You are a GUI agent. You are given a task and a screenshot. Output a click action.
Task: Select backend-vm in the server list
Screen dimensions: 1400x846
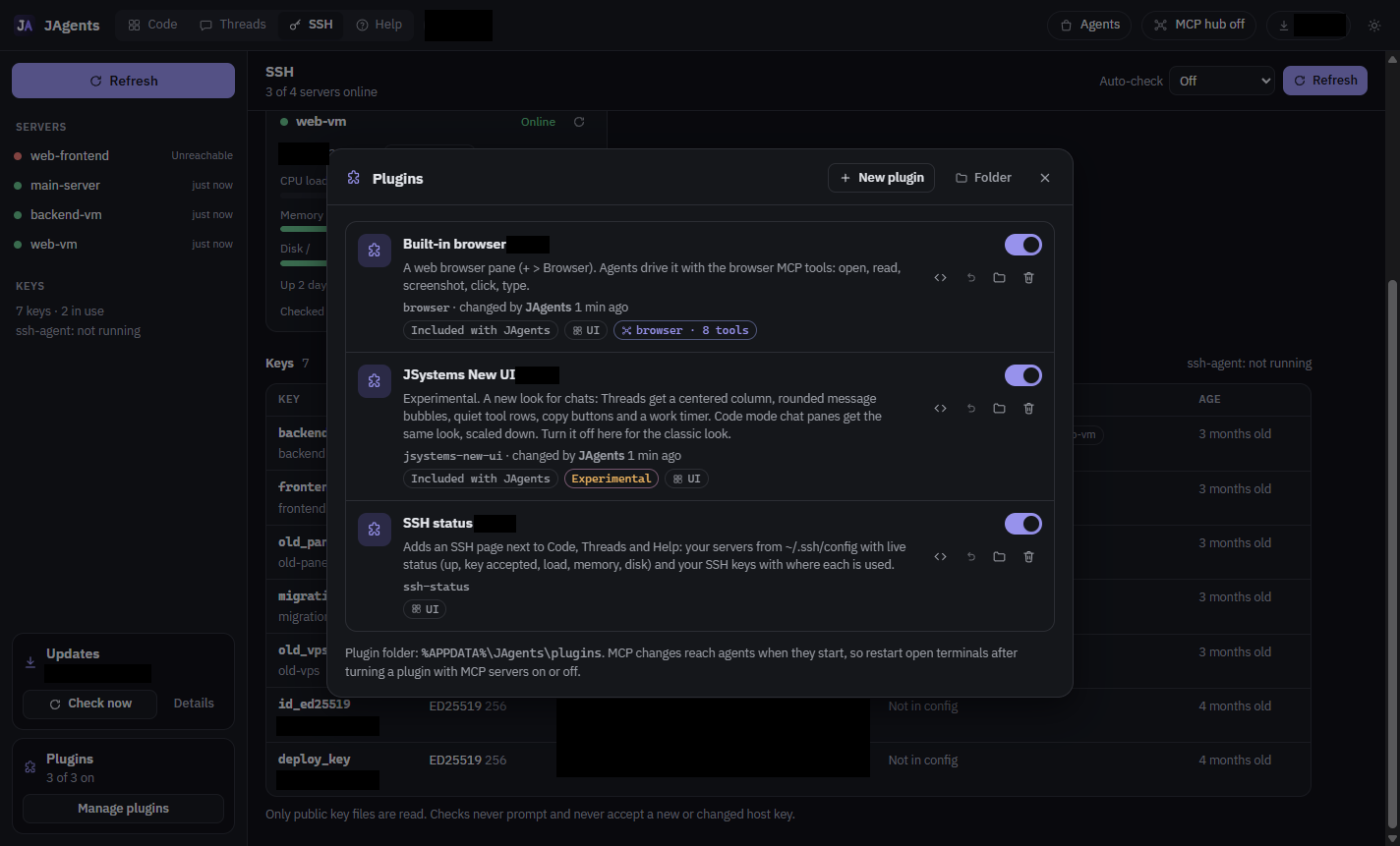coord(123,214)
